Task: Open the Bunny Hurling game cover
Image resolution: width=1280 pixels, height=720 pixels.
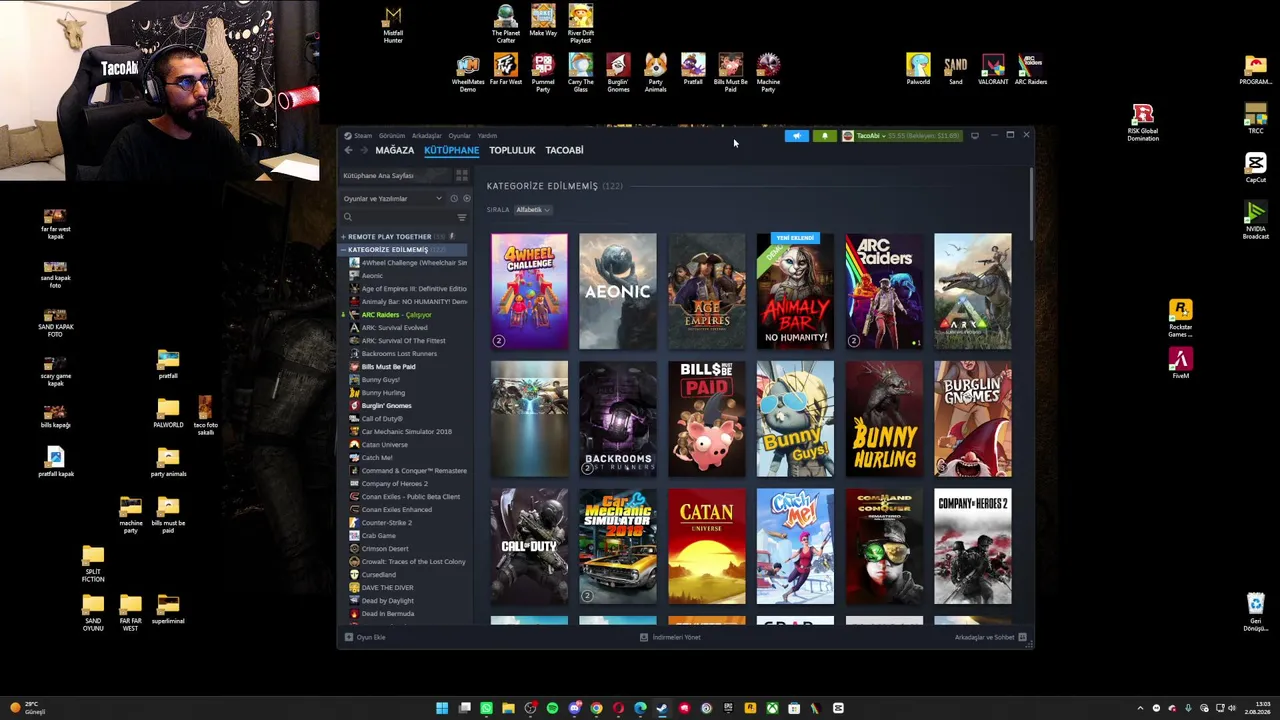Action: point(884,419)
